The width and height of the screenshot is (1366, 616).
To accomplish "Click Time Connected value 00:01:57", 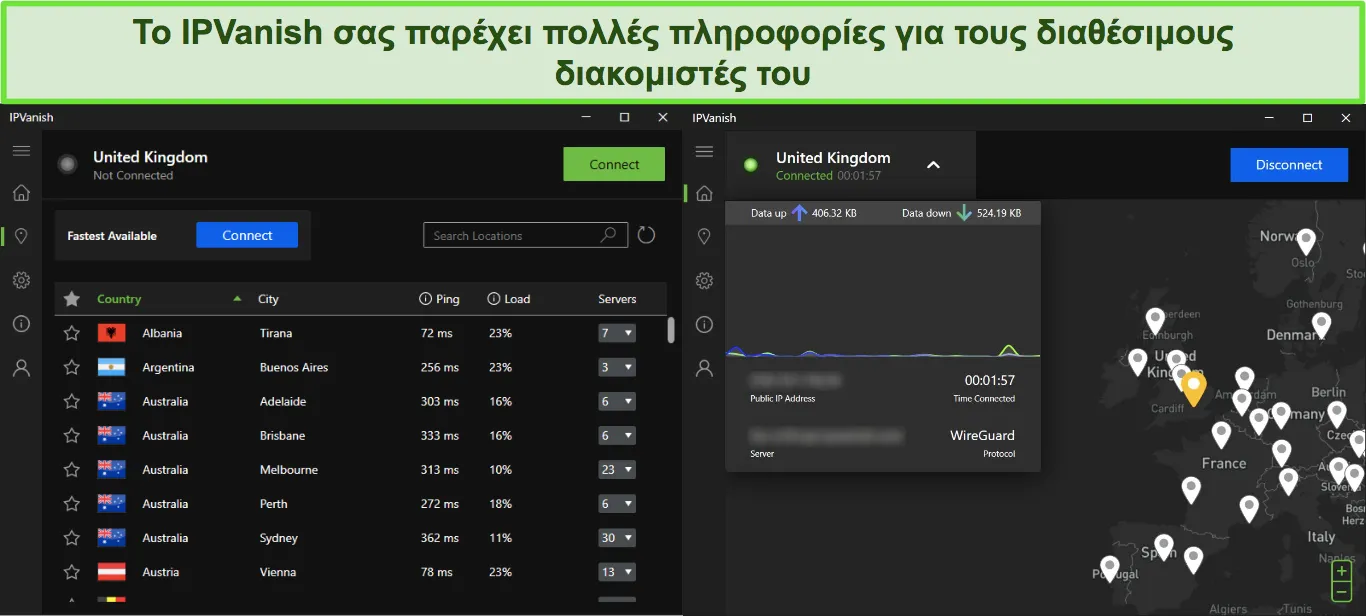I will pyautogui.click(x=989, y=380).
